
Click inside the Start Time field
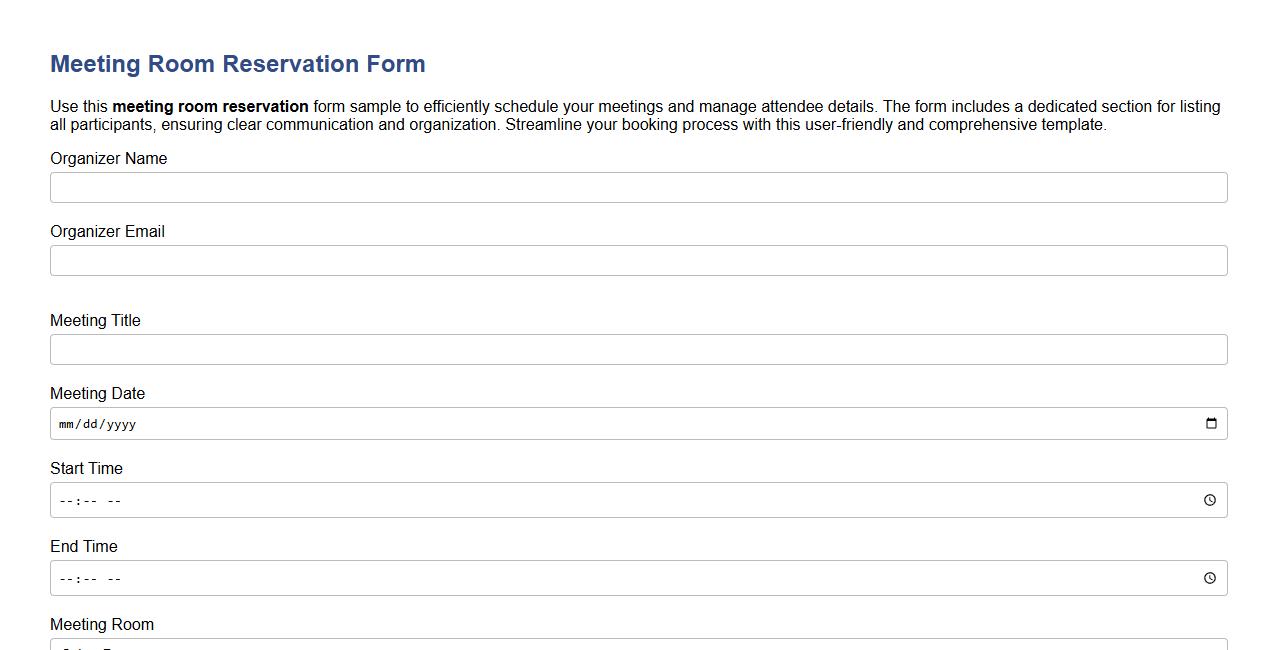(400, 500)
